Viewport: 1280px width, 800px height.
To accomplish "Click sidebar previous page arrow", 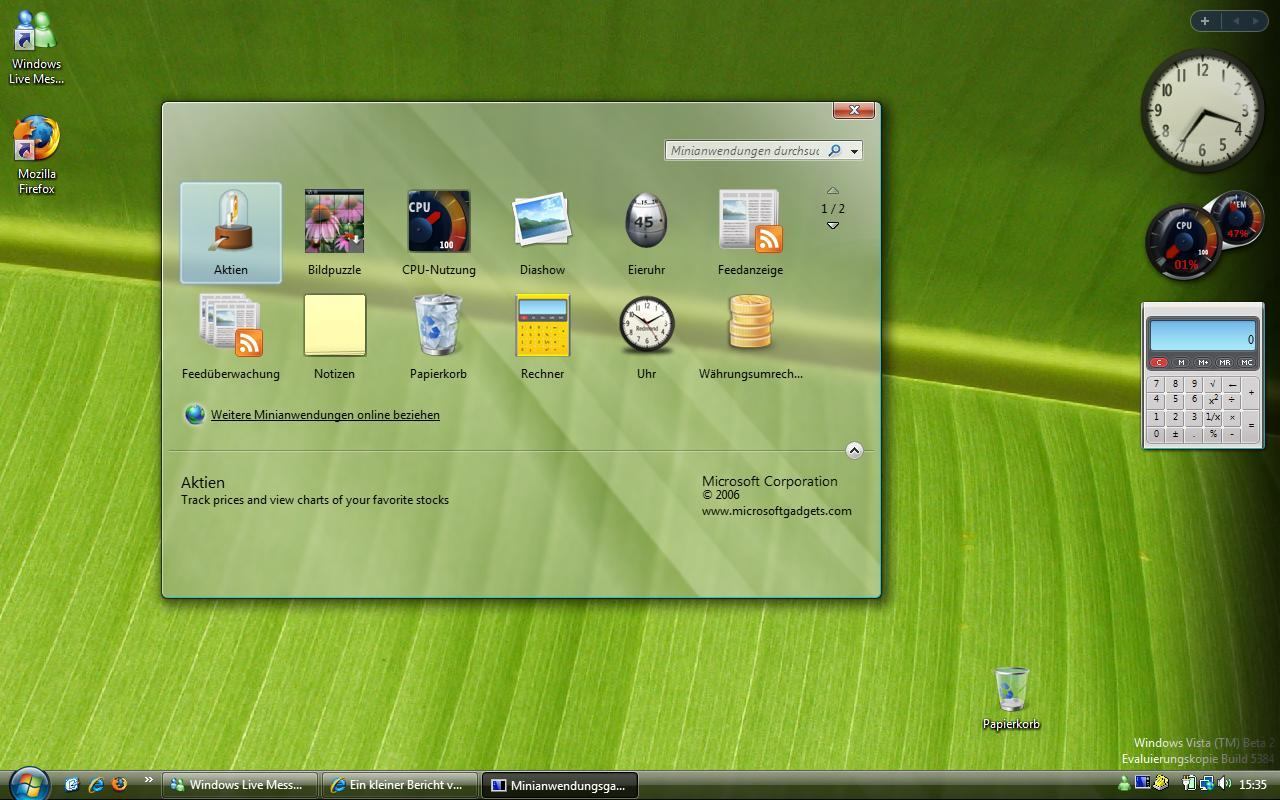I will [1235, 21].
